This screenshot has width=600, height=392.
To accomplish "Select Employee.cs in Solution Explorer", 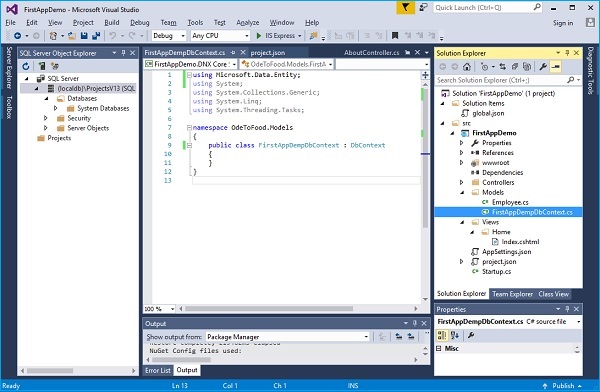I will pyautogui.click(x=510, y=203).
